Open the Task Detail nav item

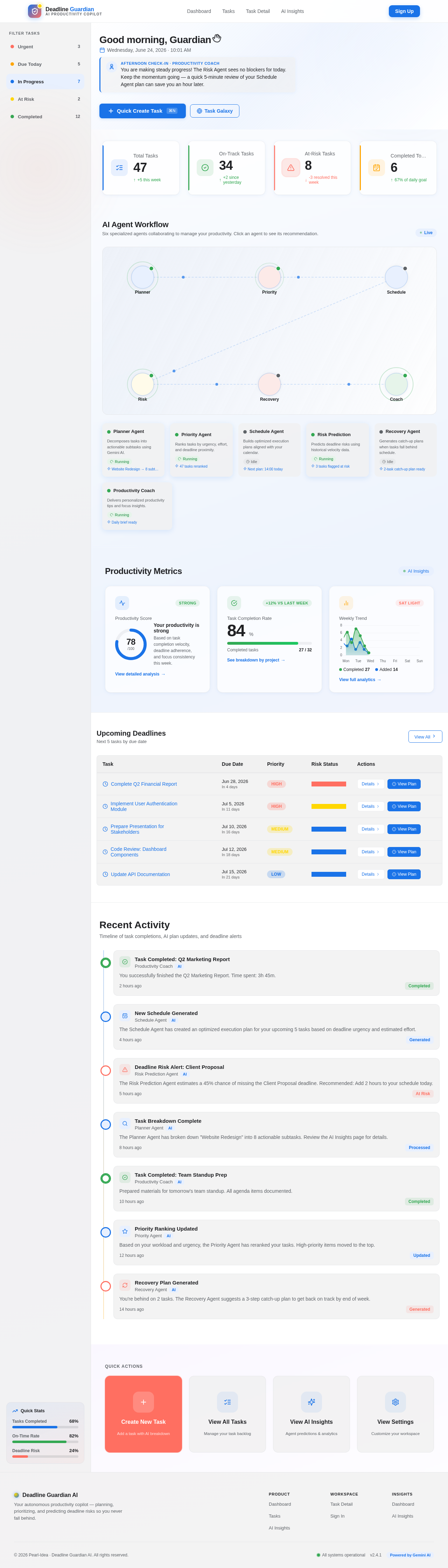pyautogui.click(x=258, y=11)
